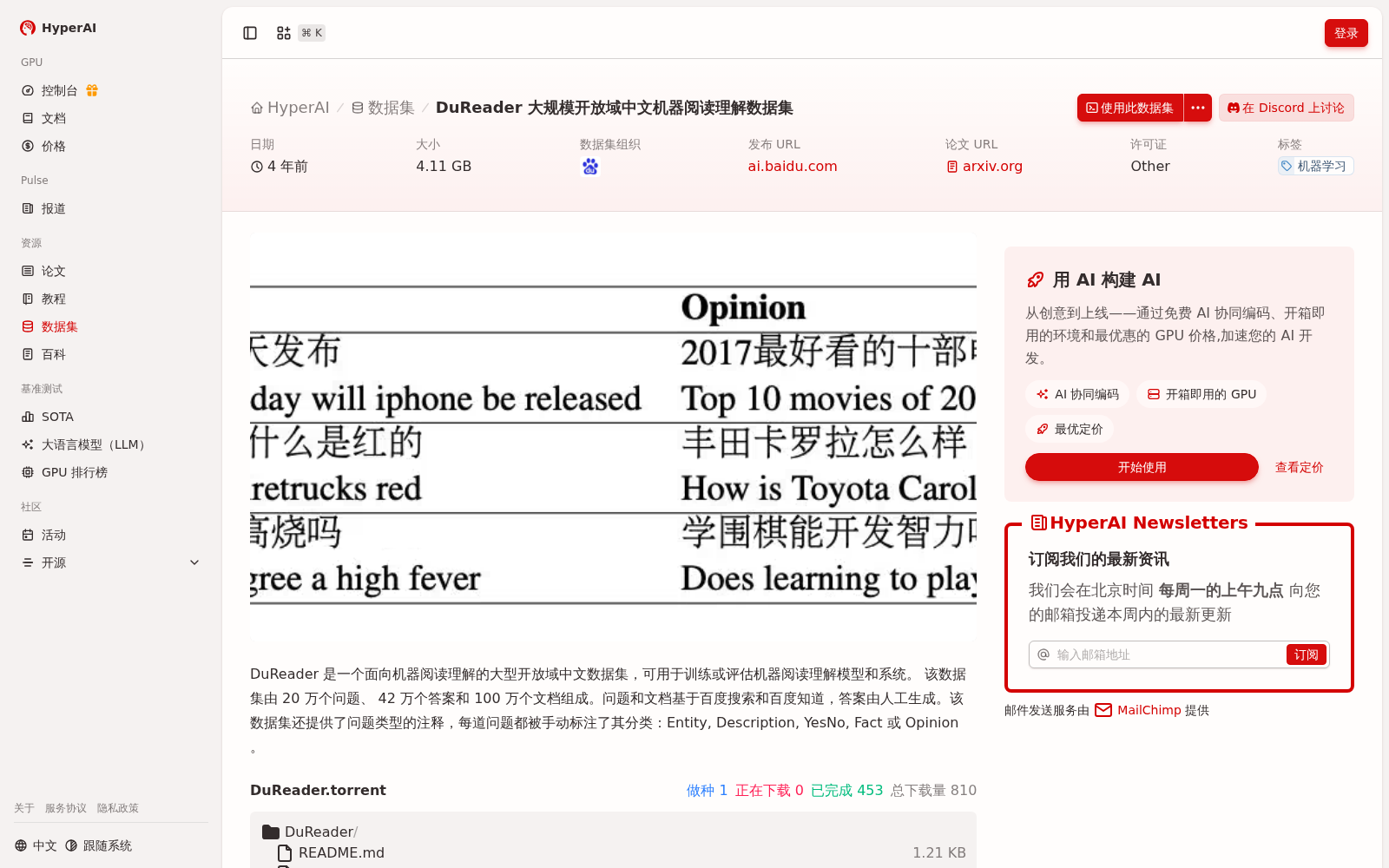This screenshot has width=1389, height=868.
Task: Click the 4.11 GB size value
Action: coord(444,166)
